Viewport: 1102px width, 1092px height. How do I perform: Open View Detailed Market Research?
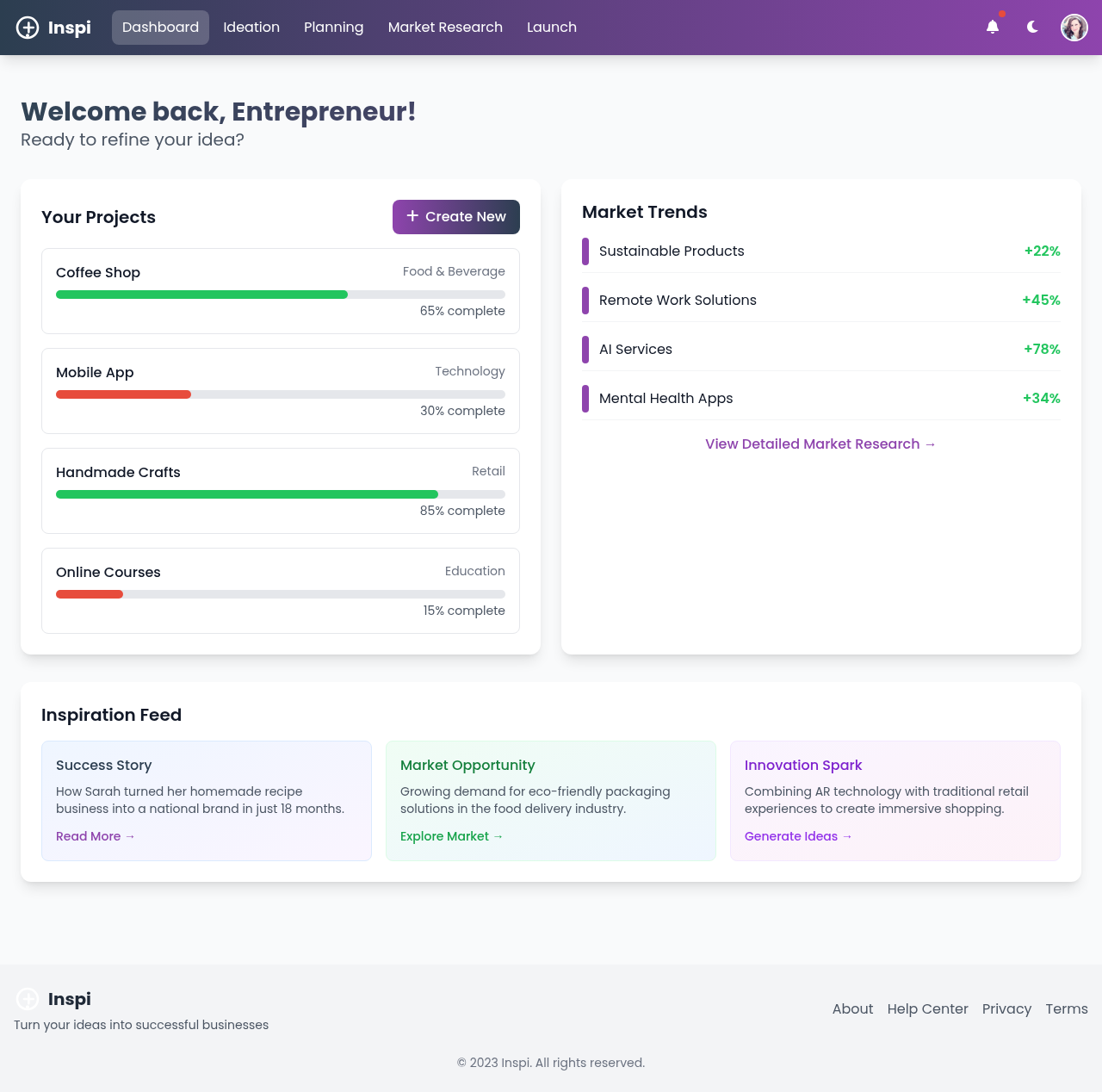pyautogui.click(x=820, y=444)
